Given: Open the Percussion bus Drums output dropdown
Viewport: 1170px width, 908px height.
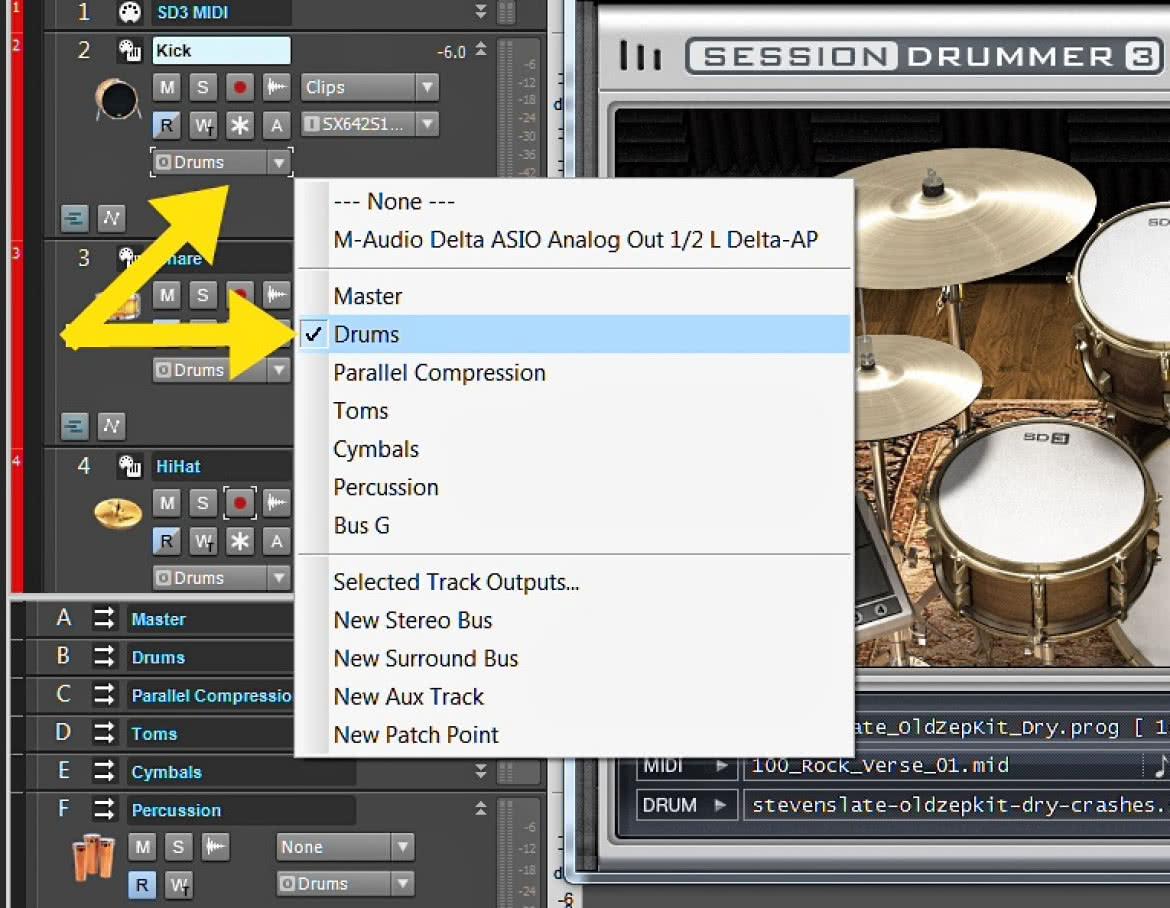Looking at the screenshot, I should point(344,883).
